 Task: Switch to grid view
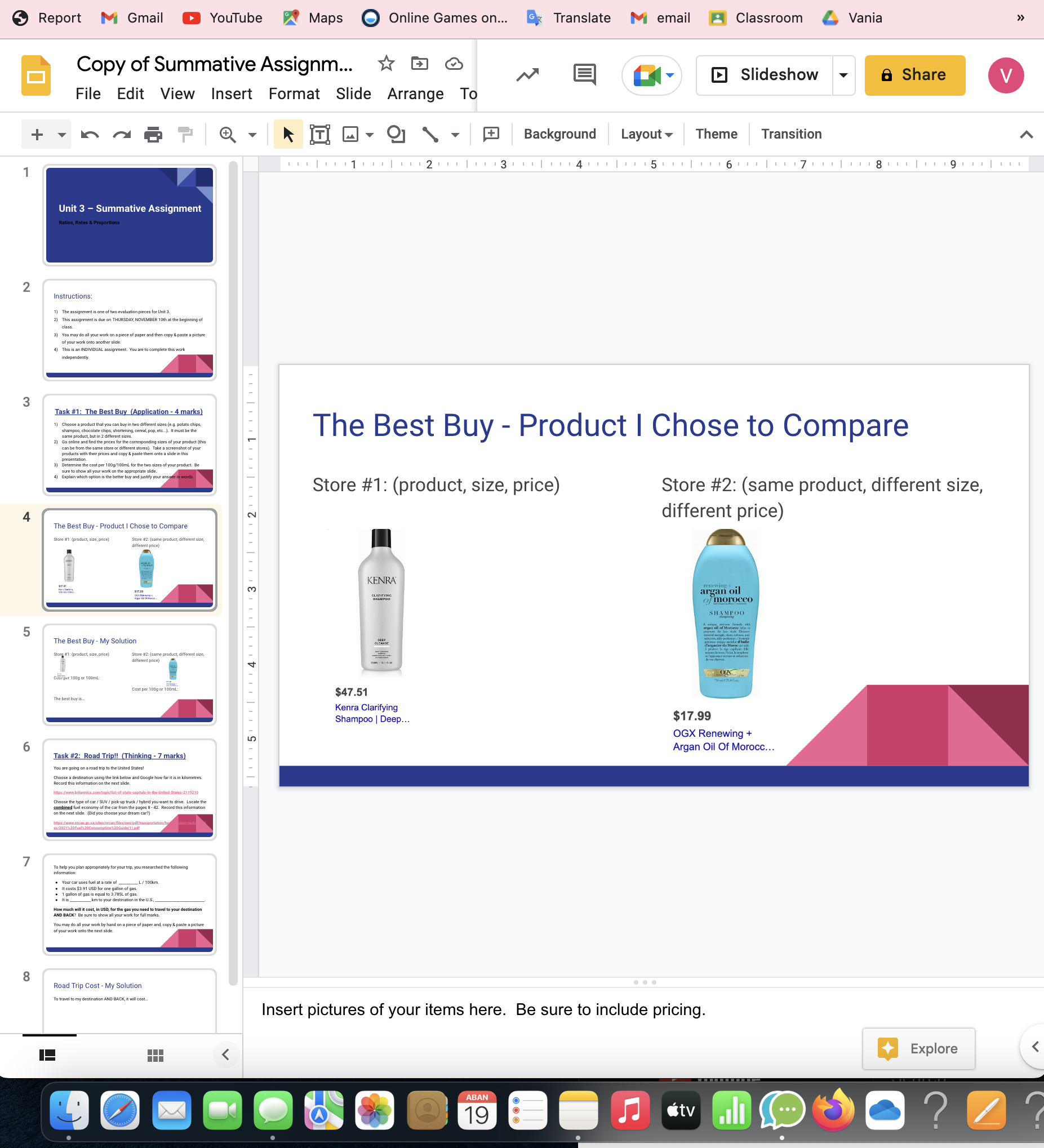pos(156,1055)
